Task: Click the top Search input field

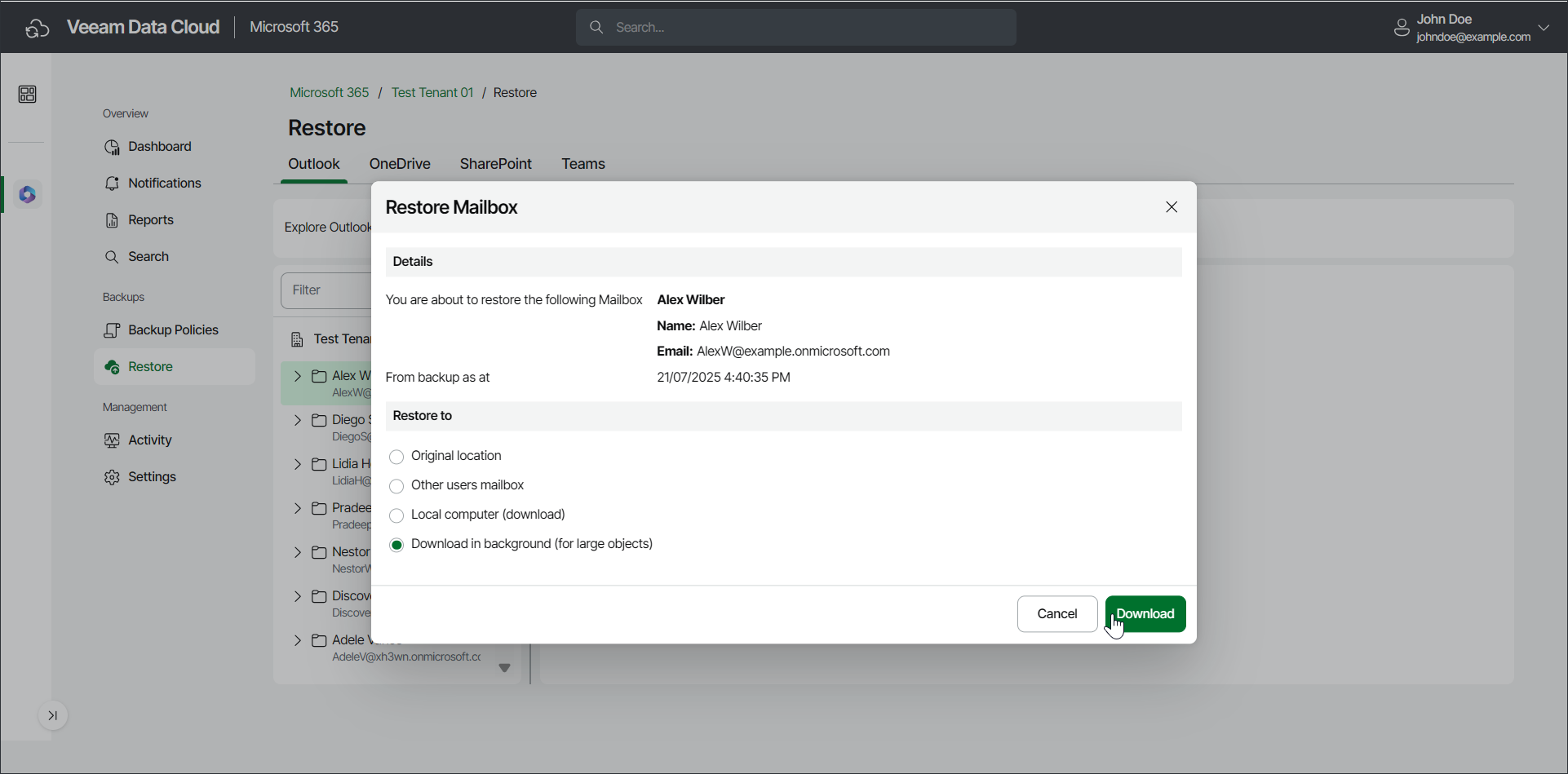Action: (796, 28)
